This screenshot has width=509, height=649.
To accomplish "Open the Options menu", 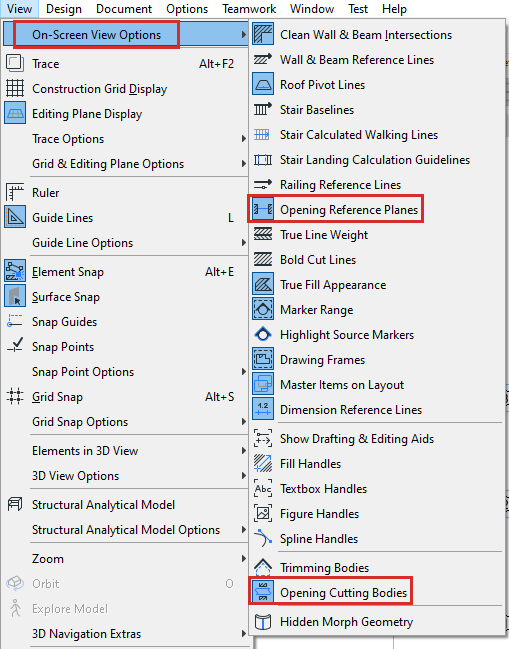I will click(x=187, y=9).
